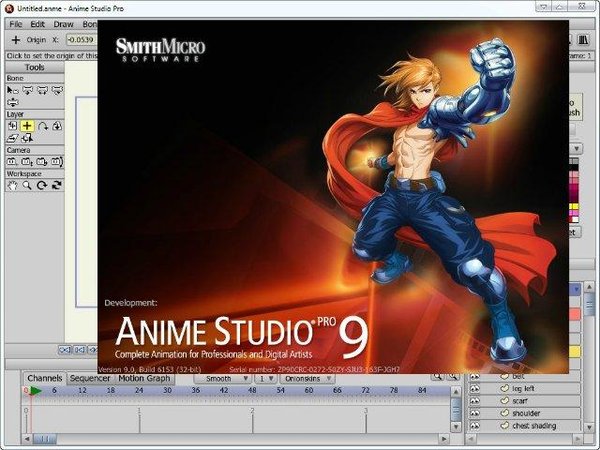Switch to the Channels tab
The width and height of the screenshot is (600, 450).
click(44, 378)
